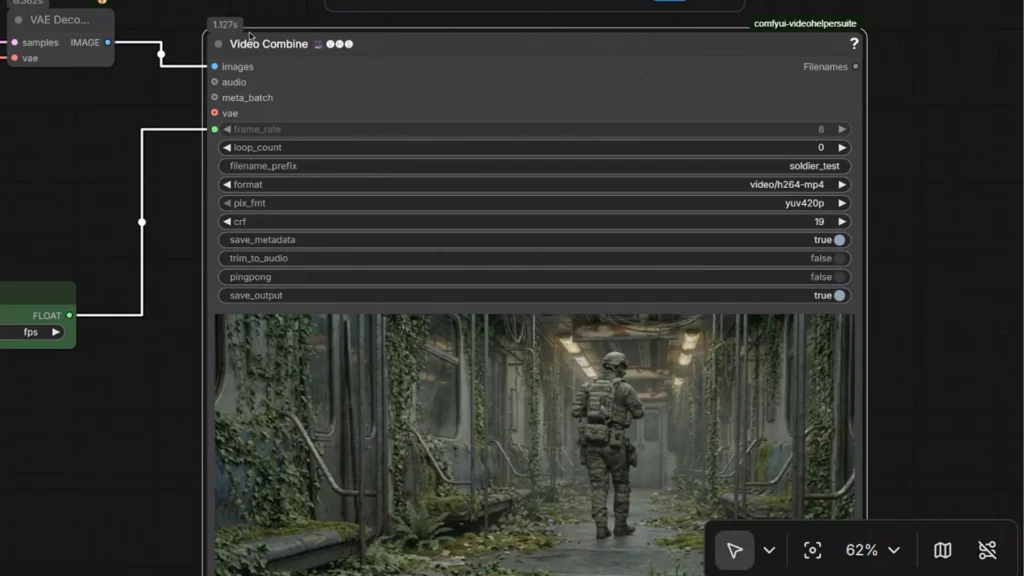
Task: Toggle link visibility icon in bottom toolbar
Action: (987, 551)
